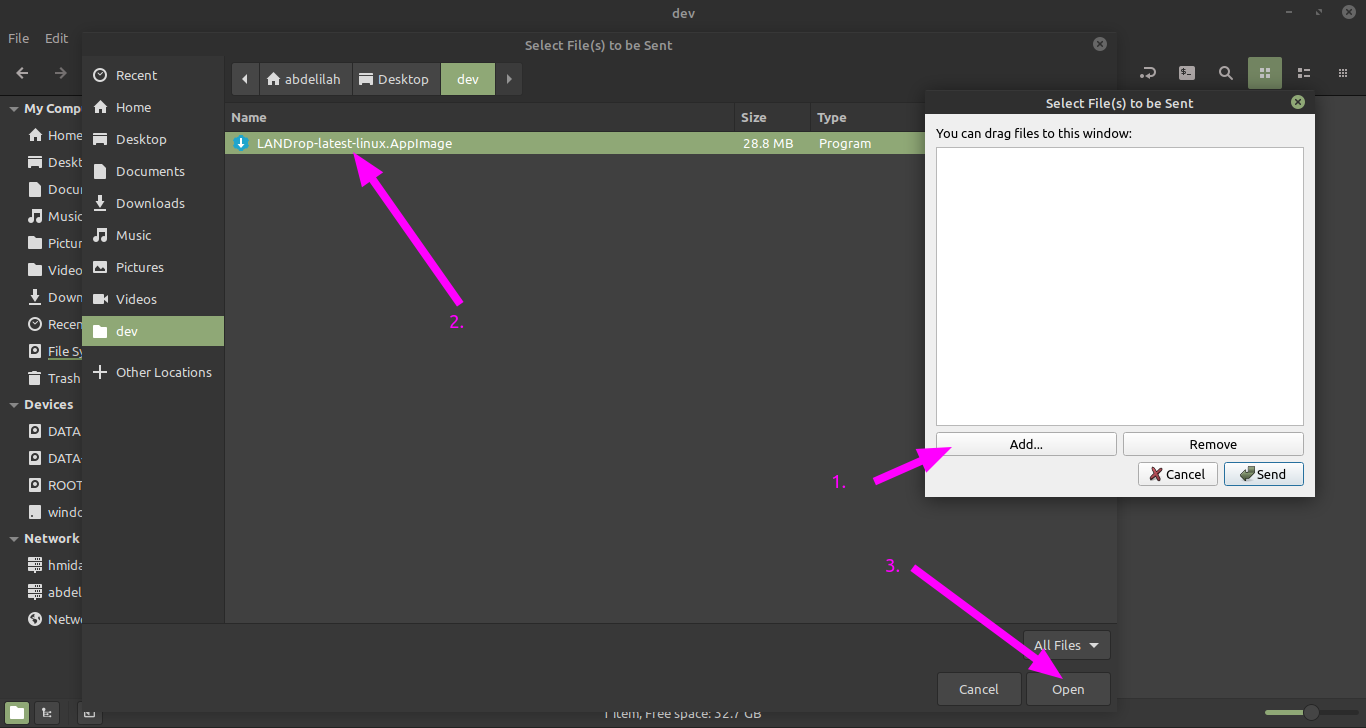This screenshot has height=728, width=1366.
Task: Adjust the zoom slider in status bar
Action: tap(1310, 713)
